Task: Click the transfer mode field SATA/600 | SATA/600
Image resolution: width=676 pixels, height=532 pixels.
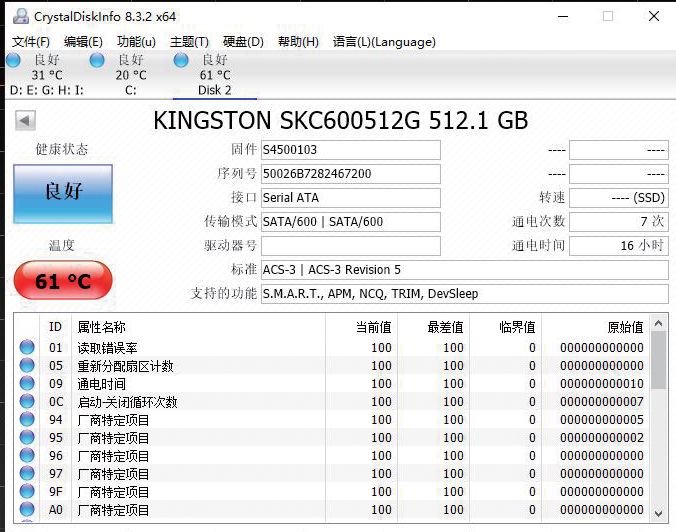Action: point(351,222)
